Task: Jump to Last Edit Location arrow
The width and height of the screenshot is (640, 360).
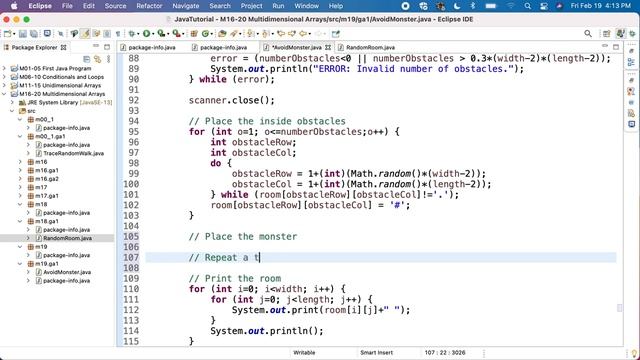Action: 281,34
